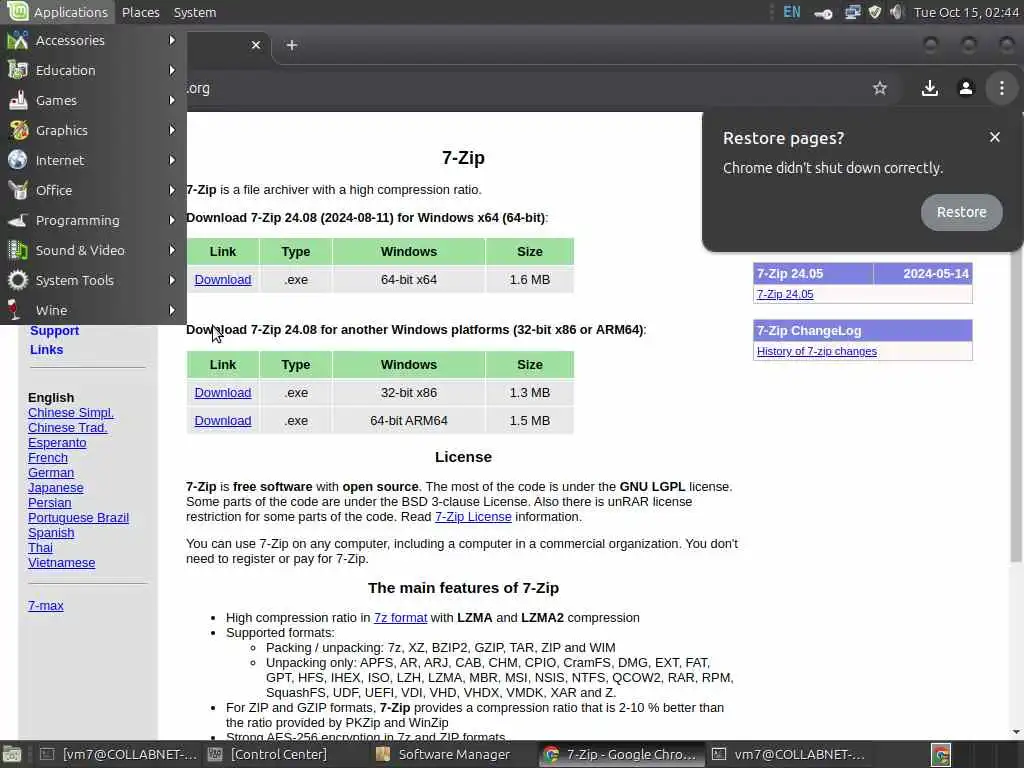This screenshot has height=768, width=1024.
Task: Open History of 7-zip changes link
Action: (x=816, y=351)
